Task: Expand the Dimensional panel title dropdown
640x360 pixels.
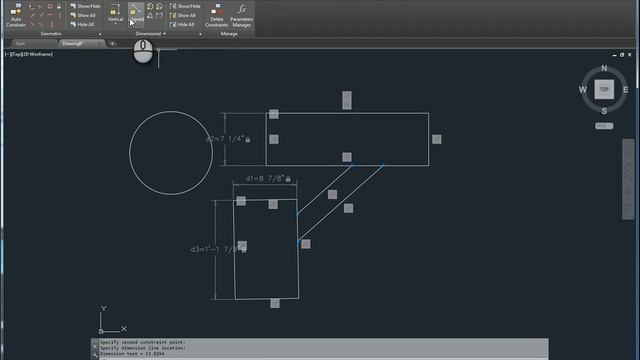Action: tap(151, 34)
